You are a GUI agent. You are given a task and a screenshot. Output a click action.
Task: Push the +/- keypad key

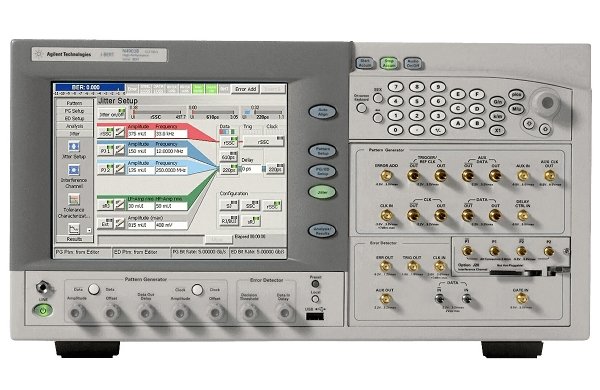(438, 130)
